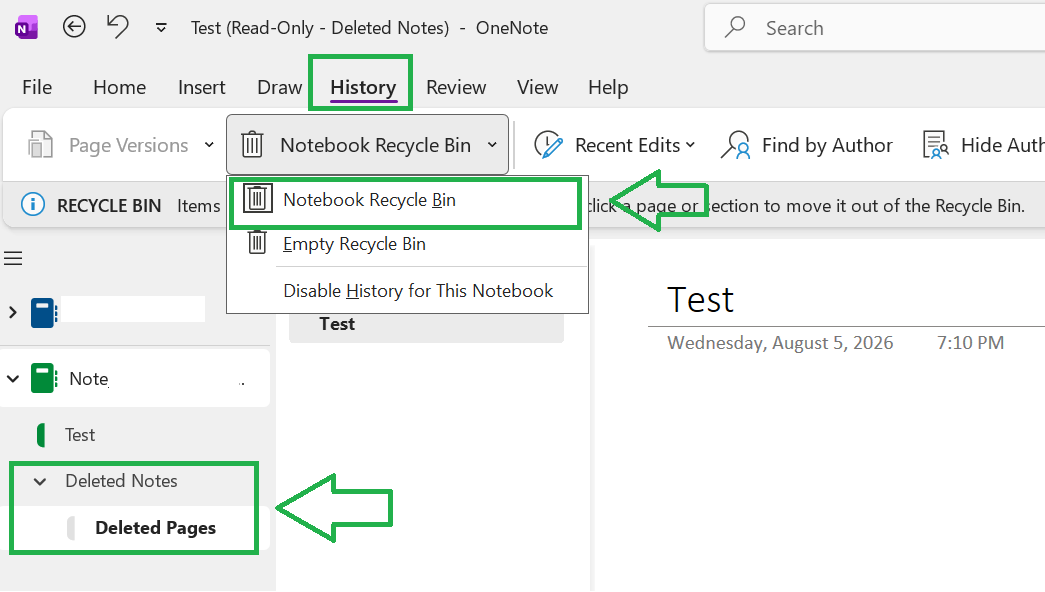Open Customize Quick Access Toolbar dropdown
Image resolution: width=1045 pixels, height=592 pixels.
point(161,28)
